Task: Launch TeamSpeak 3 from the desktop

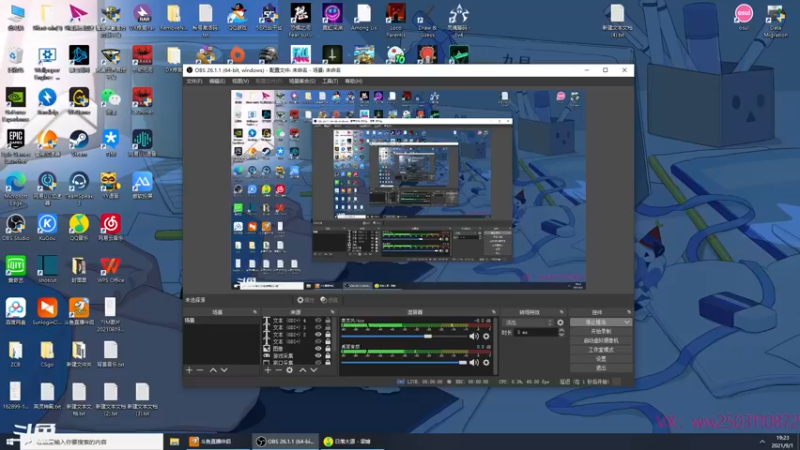Action: [x=79, y=188]
